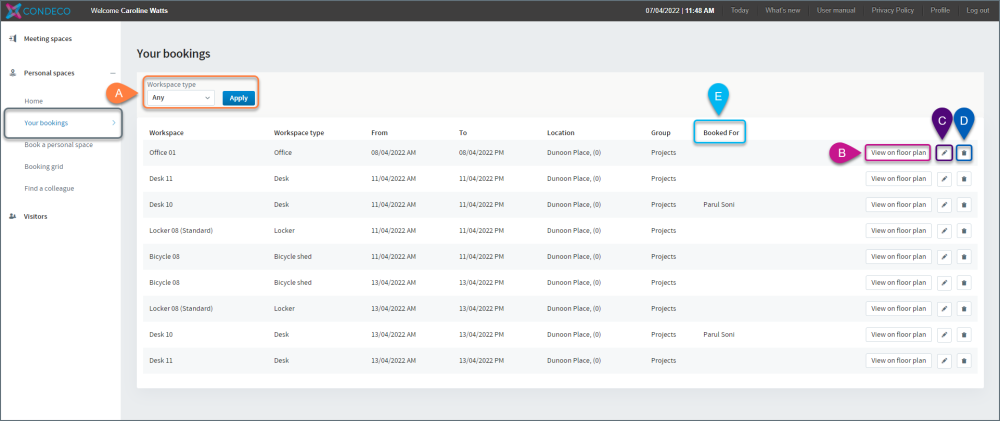Edit the Bicycle 08 booking on 13/04/2022
Image resolution: width=1000 pixels, height=421 pixels.
945,283
